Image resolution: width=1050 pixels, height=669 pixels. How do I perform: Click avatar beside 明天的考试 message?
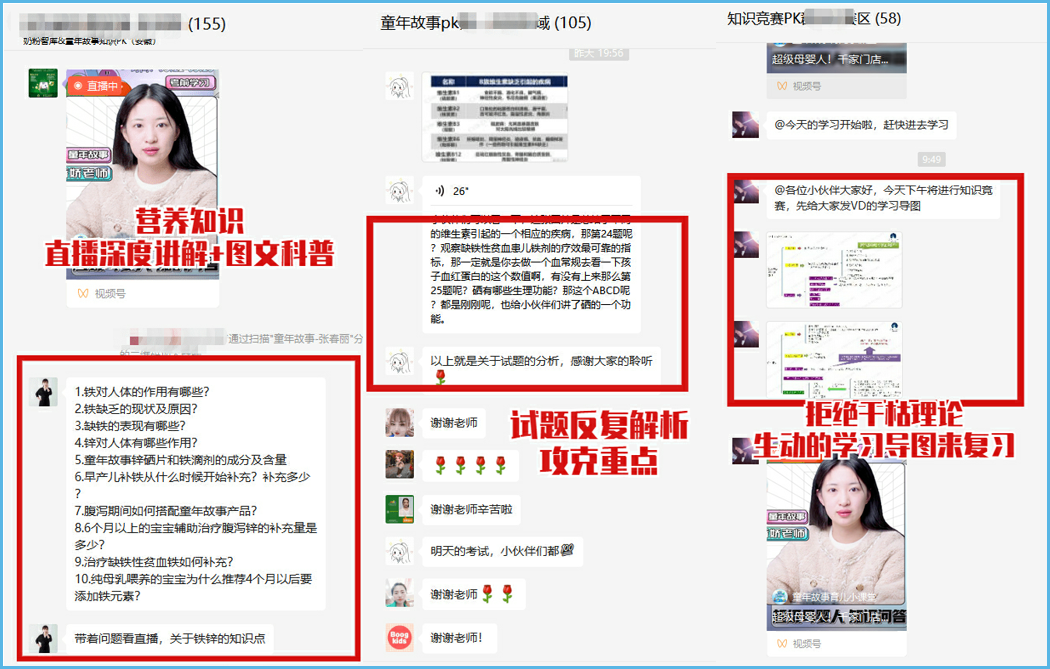(400, 551)
